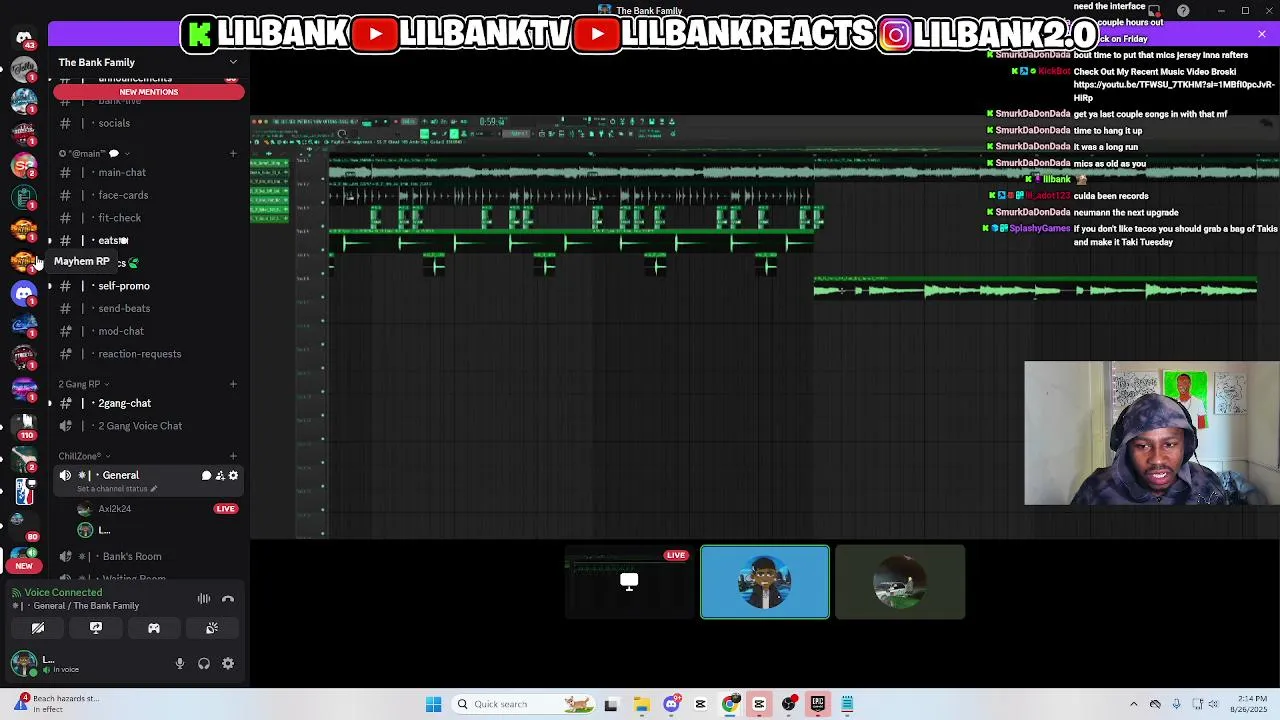
Task: Open the fit-check channel
Action: [148, 218]
